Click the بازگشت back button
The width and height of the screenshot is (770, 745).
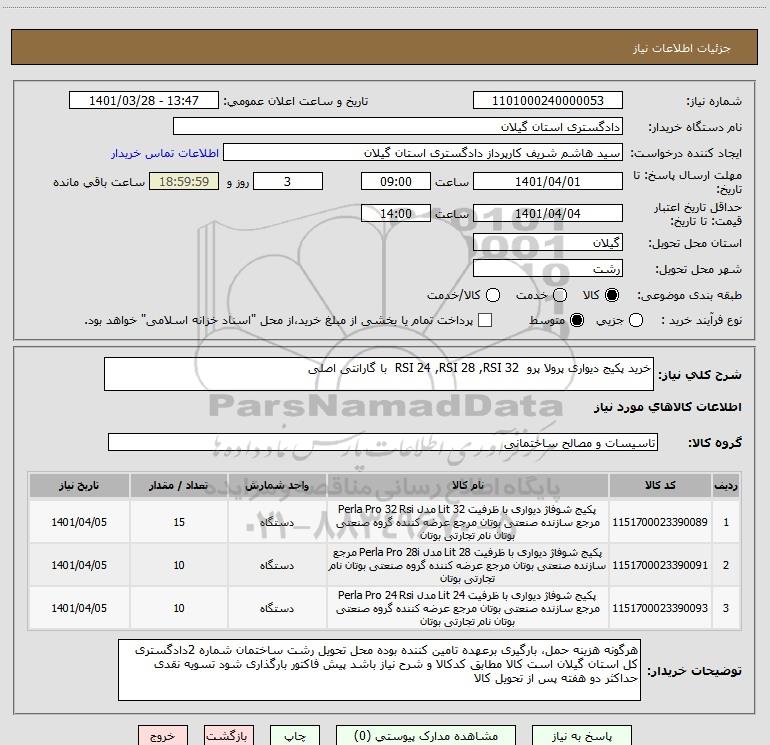tap(229, 736)
